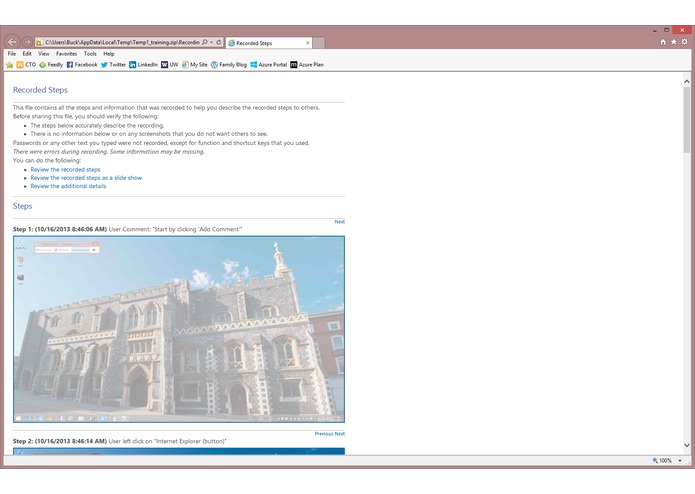695x494 pixels.
Task: Click the forward navigation arrow
Action: pos(27,42)
